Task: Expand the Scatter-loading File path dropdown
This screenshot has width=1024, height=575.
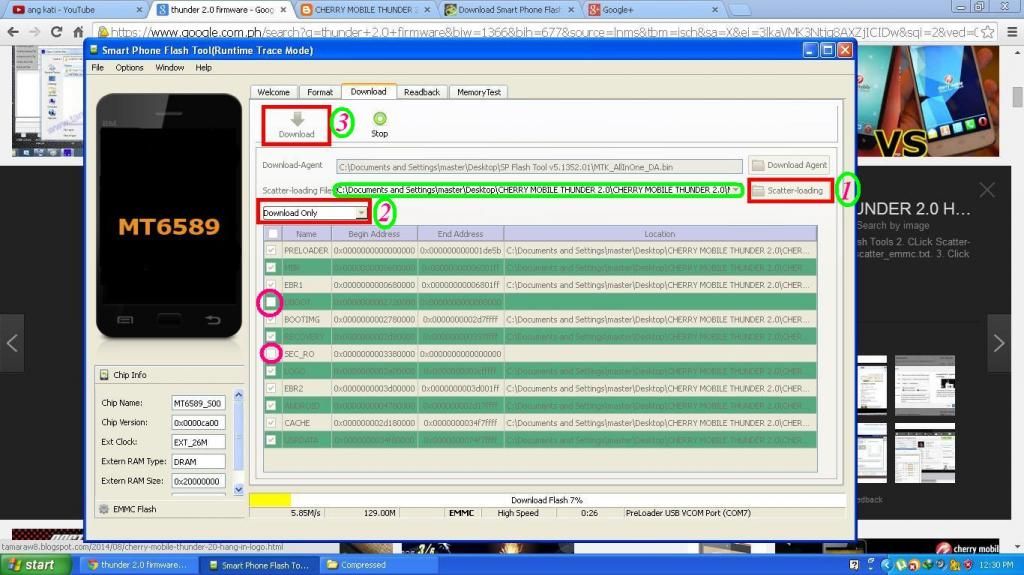Action: pos(736,190)
